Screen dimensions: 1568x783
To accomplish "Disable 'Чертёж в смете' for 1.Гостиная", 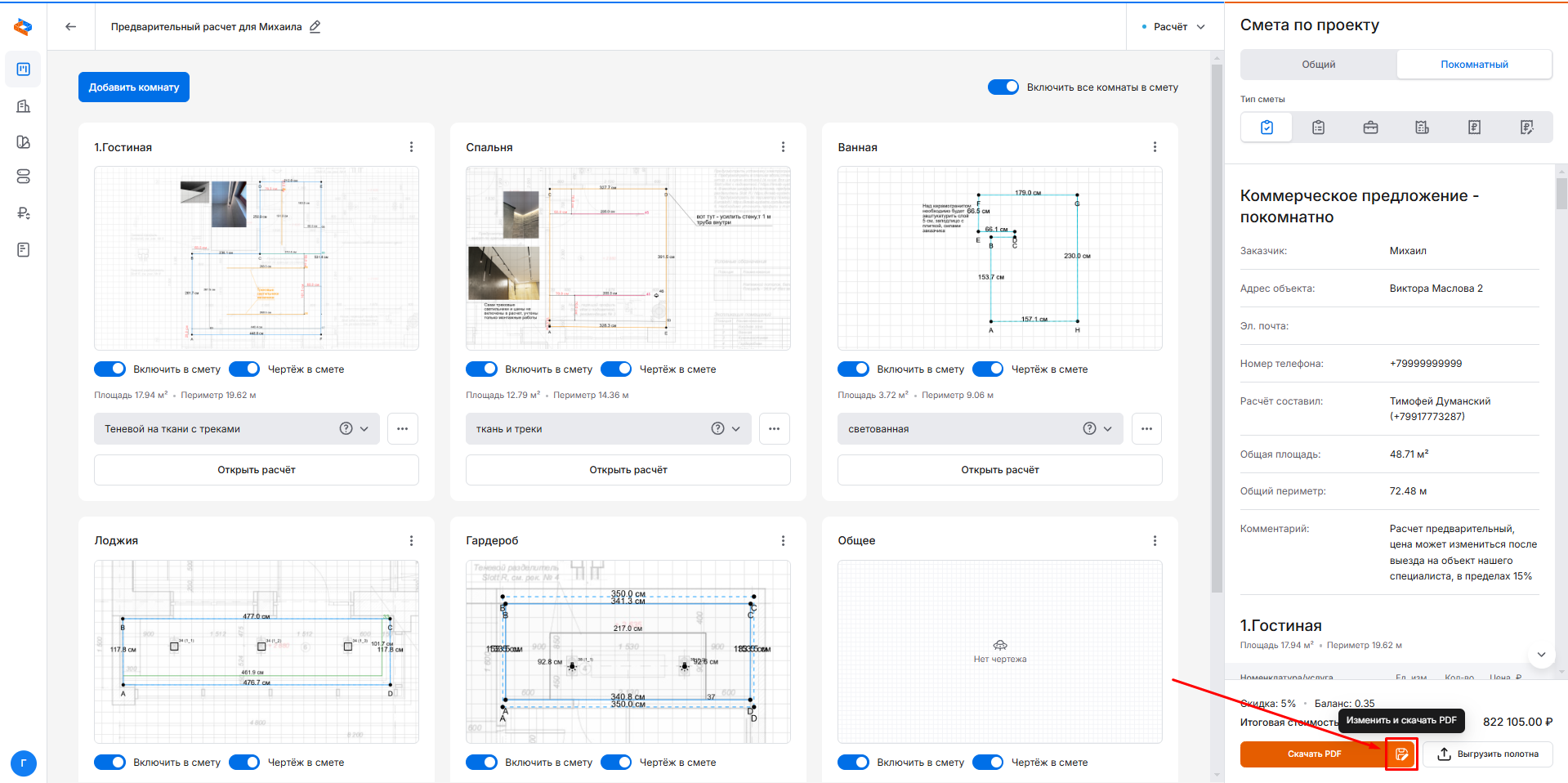I will click(244, 369).
